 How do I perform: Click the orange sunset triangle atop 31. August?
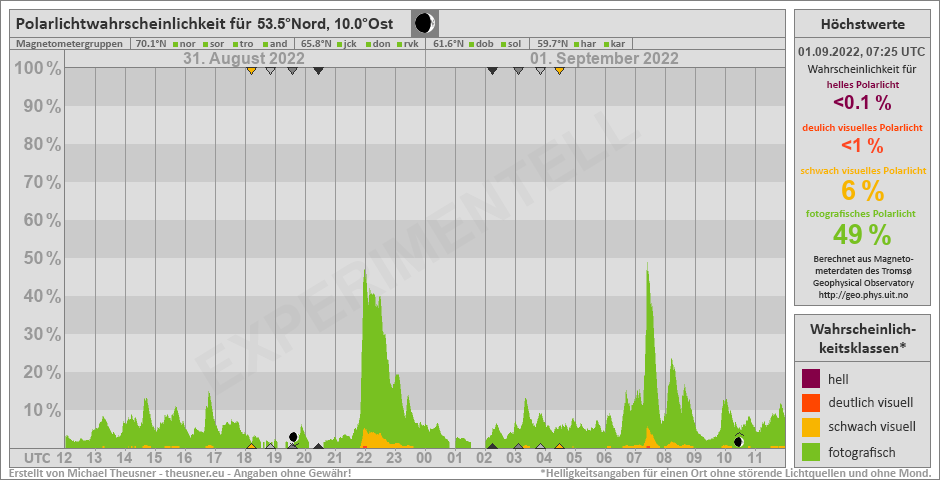[251, 71]
